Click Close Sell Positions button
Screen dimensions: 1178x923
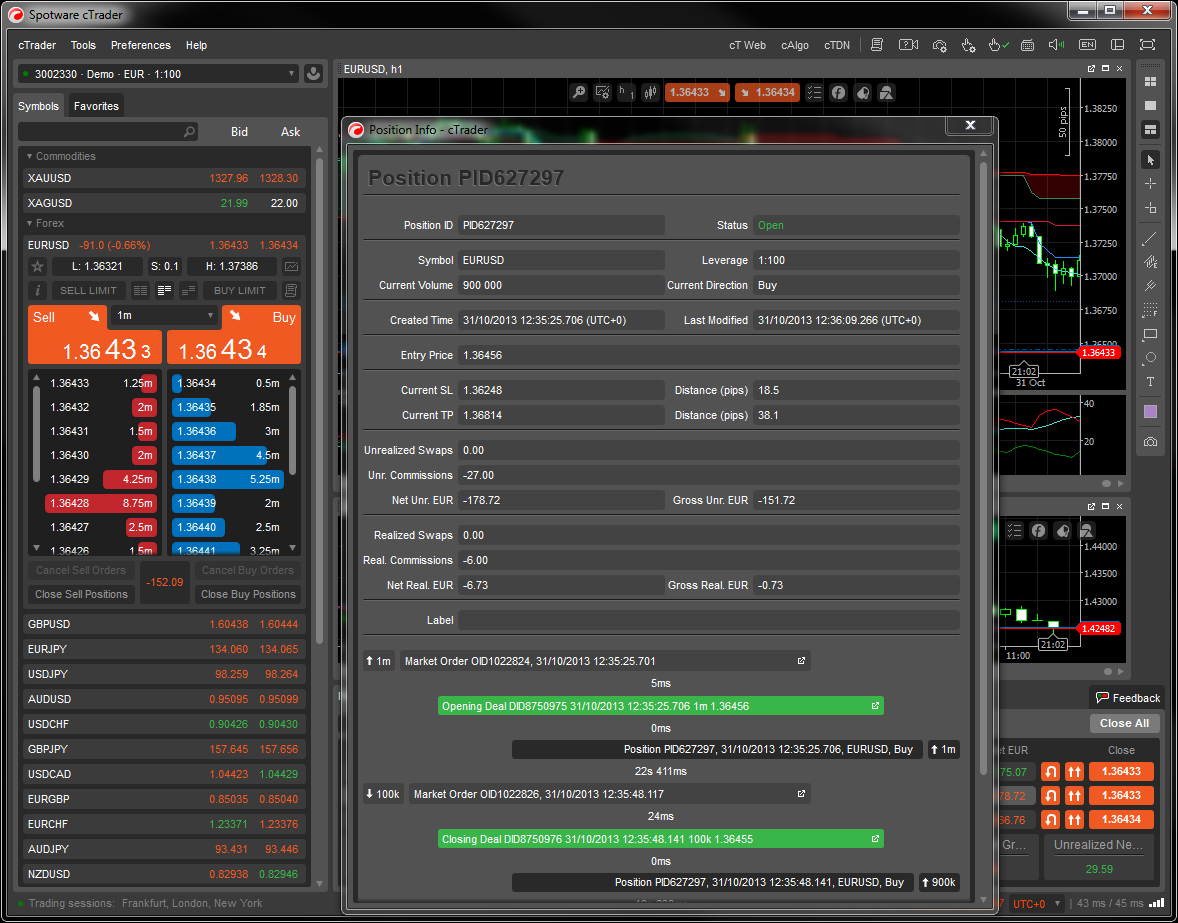81,594
